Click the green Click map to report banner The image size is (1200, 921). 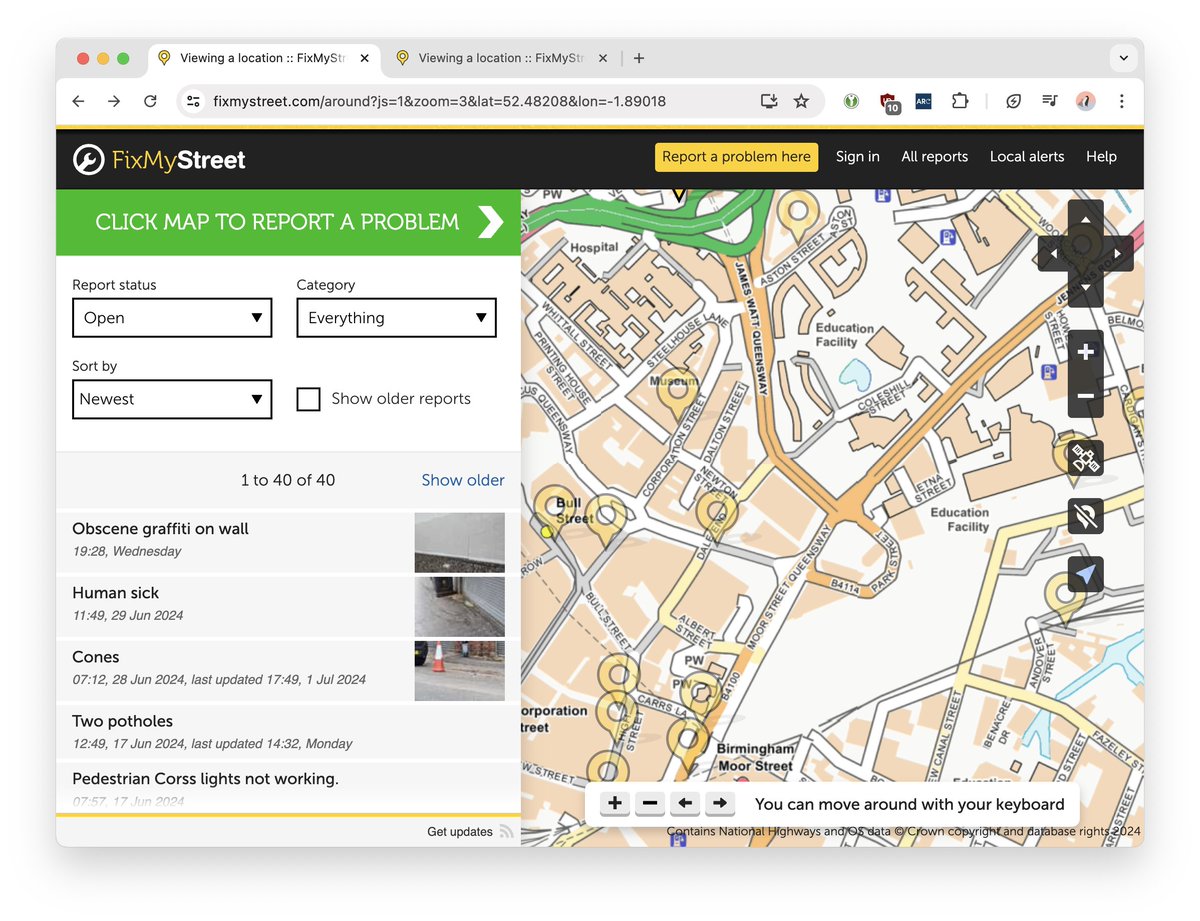(x=288, y=222)
